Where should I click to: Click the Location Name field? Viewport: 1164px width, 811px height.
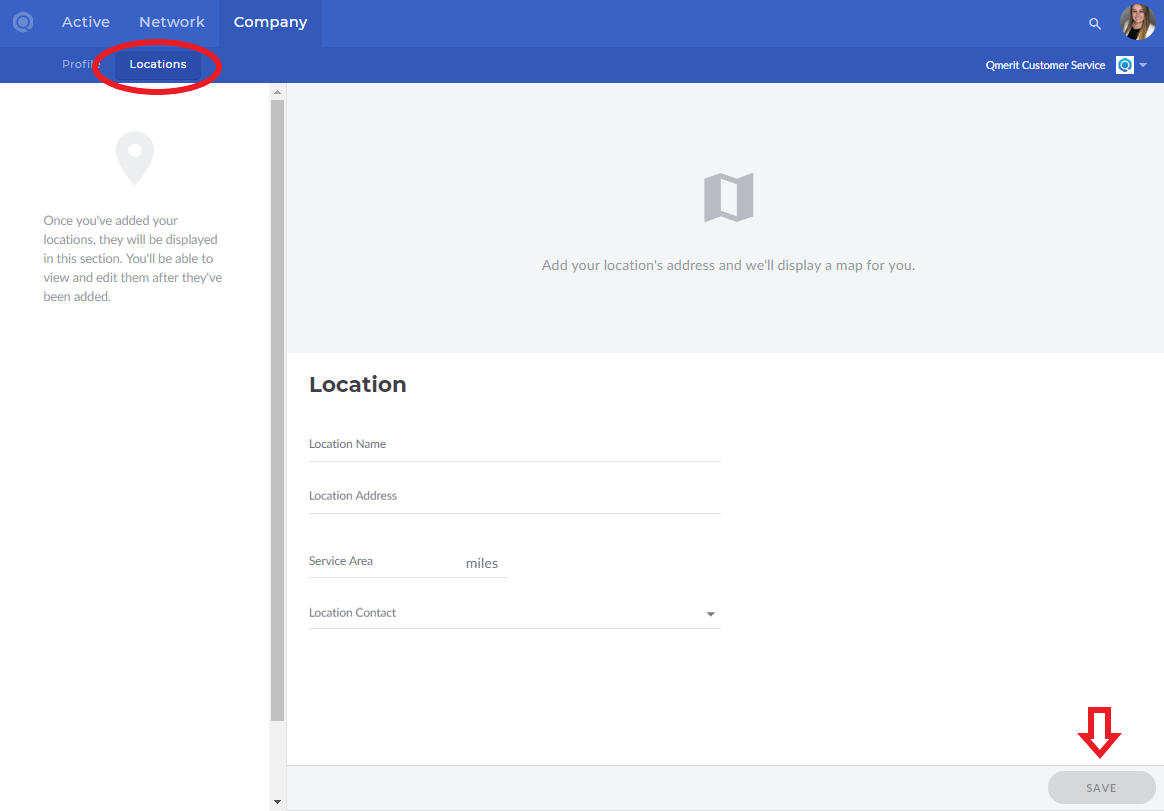tap(514, 445)
